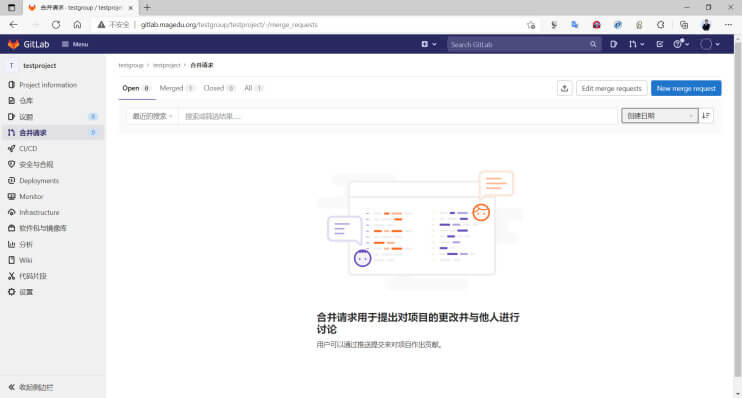
Task: Open Packages & Registries (软件包) item
Action: pos(43,228)
